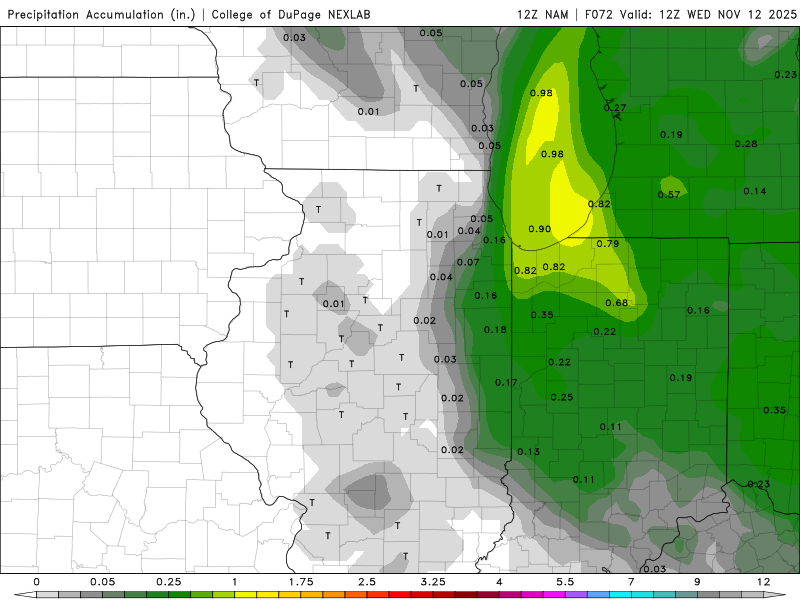The width and height of the screenshot is (800, 600).
Task: Click the 0.25 precipitation value on the map
Action: click(x=562, y=397)
